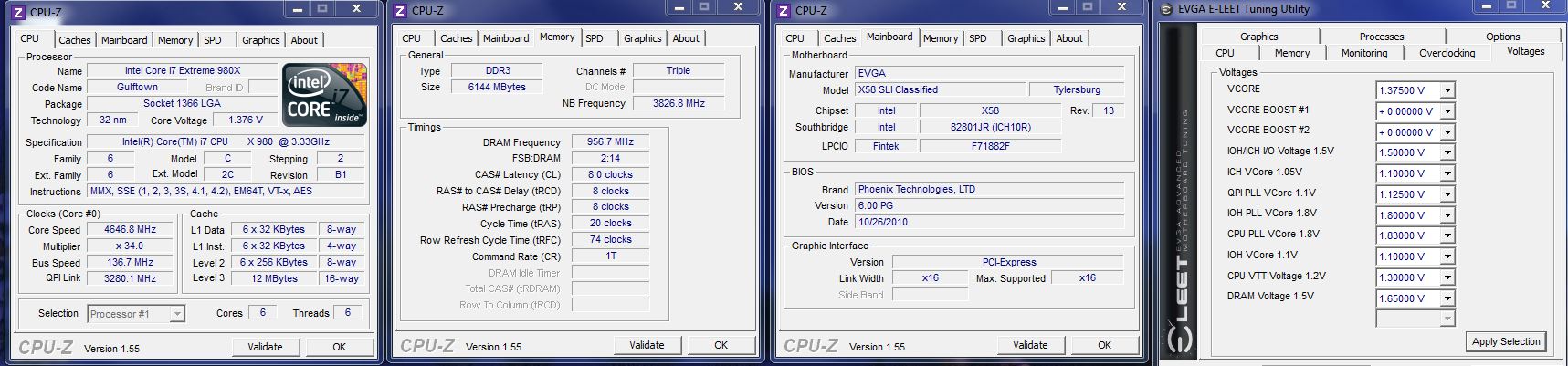This screenshot has height=366, width=1568.
Task: Open About tab in Mainboard-tab CPU-Z window
Action: 1069,38
